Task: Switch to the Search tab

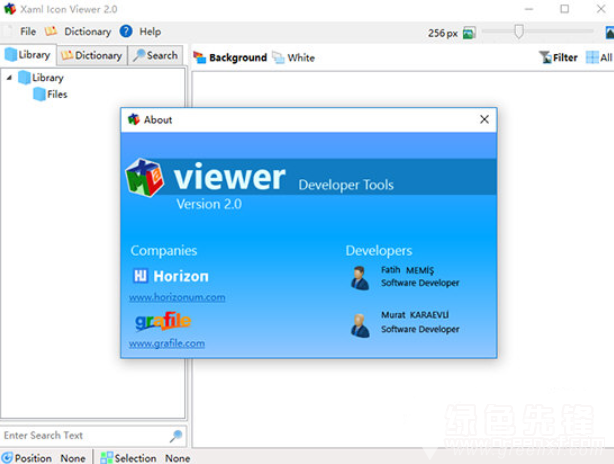Action: (x=155, y=56)
